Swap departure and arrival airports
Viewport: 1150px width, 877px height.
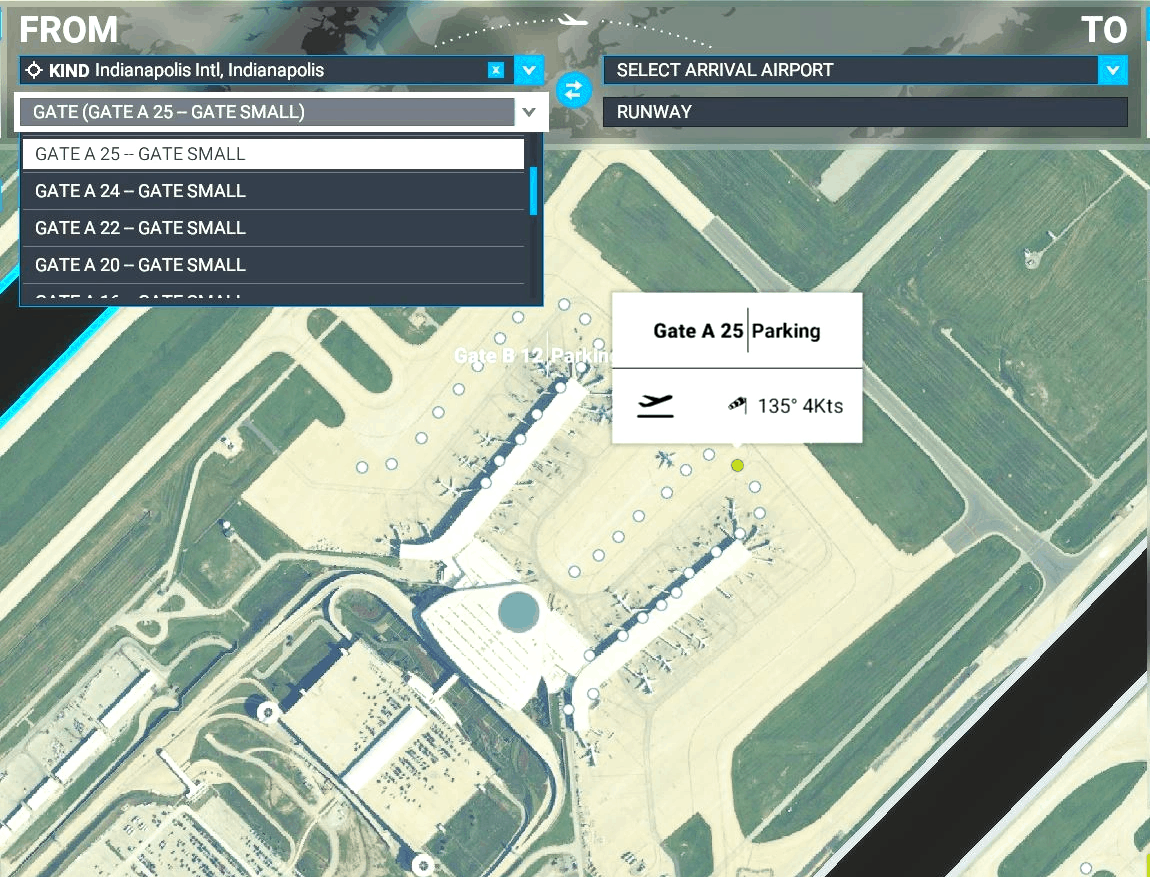pos(573,90)
